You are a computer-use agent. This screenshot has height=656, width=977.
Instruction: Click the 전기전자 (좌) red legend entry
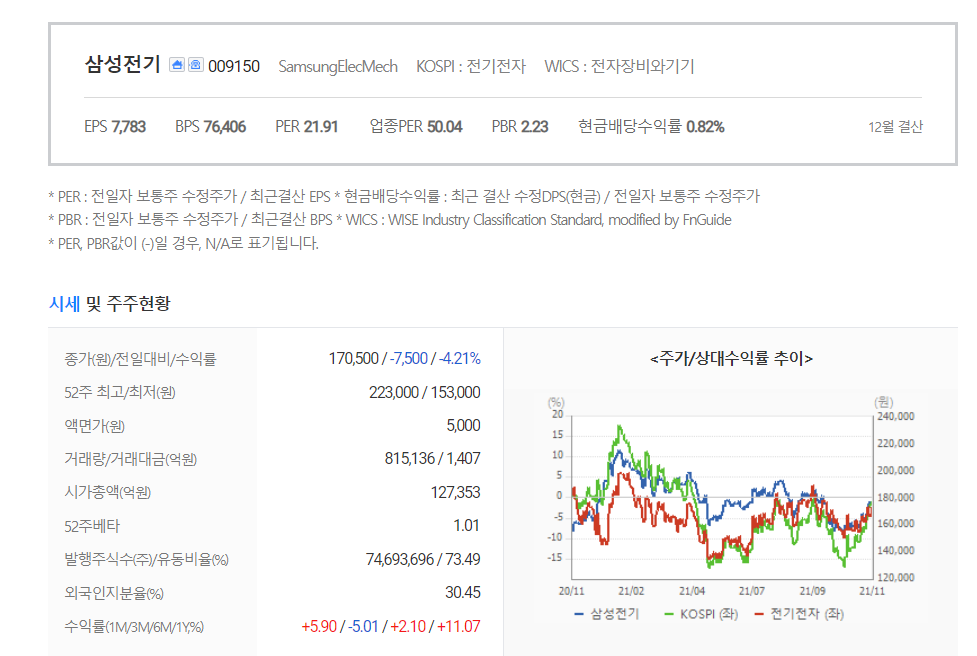pos(799,614)
